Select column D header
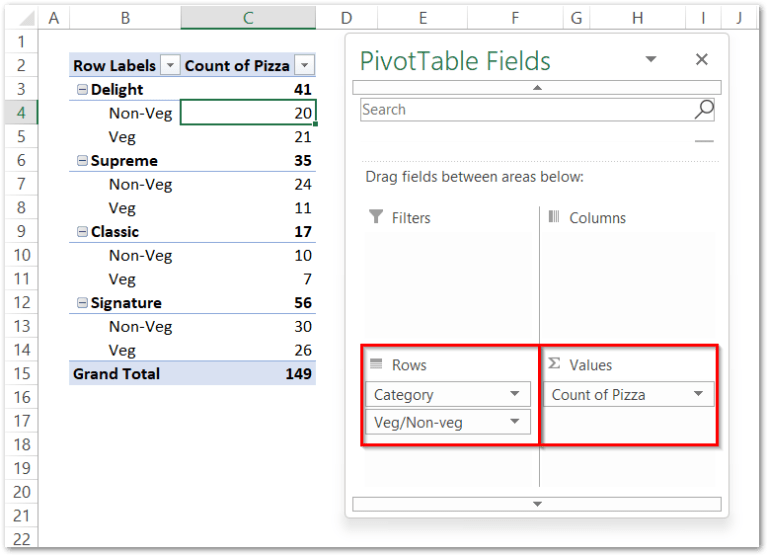 (346, 18)
